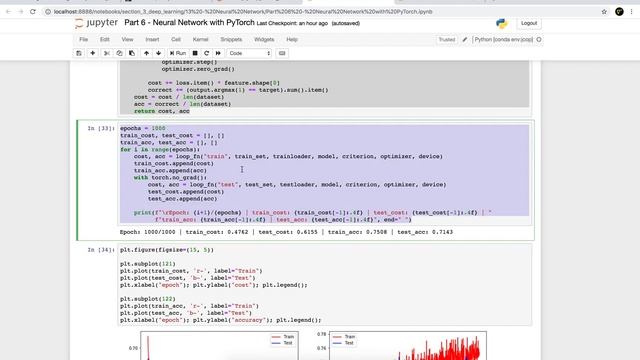
Task: Click the Epoch 1000/1000 output line
Action: tap(286, 232)
